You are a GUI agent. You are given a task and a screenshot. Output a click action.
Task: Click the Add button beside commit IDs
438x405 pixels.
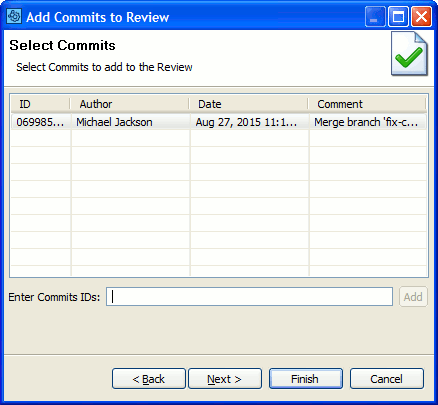click(413, 297)
